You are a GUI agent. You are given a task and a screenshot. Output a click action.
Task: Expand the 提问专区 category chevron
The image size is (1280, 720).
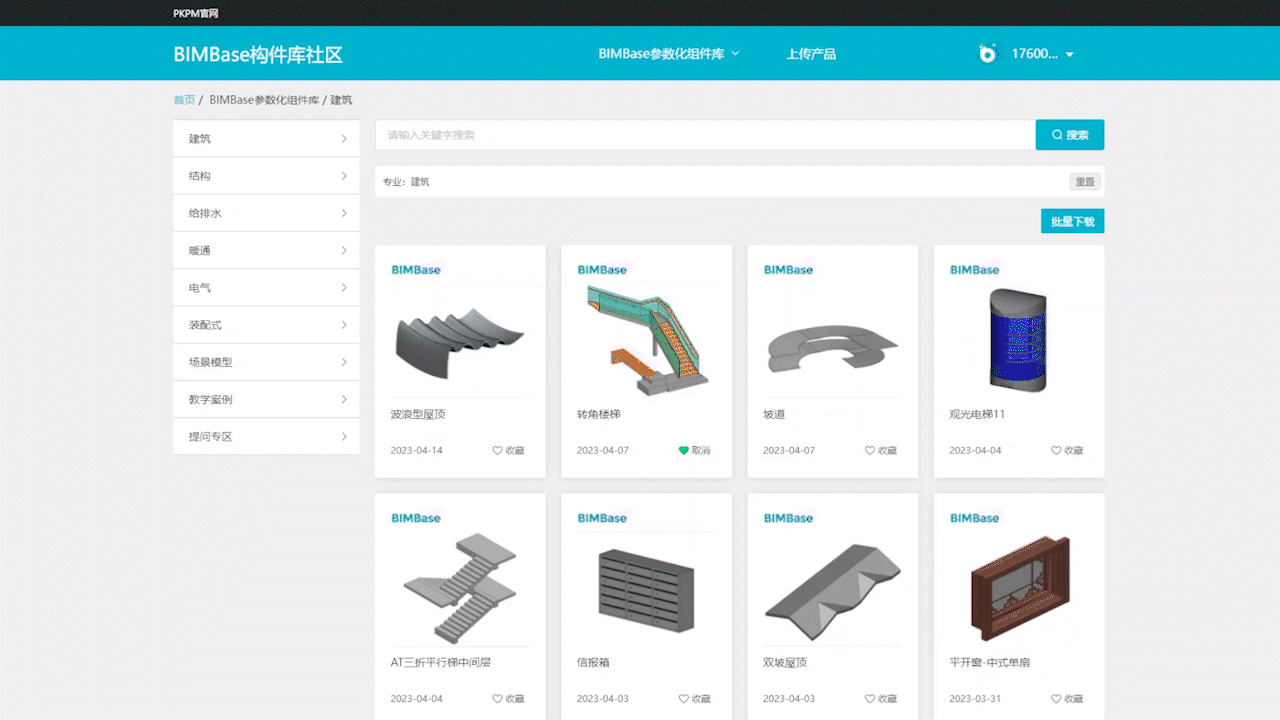click(344, 437)
